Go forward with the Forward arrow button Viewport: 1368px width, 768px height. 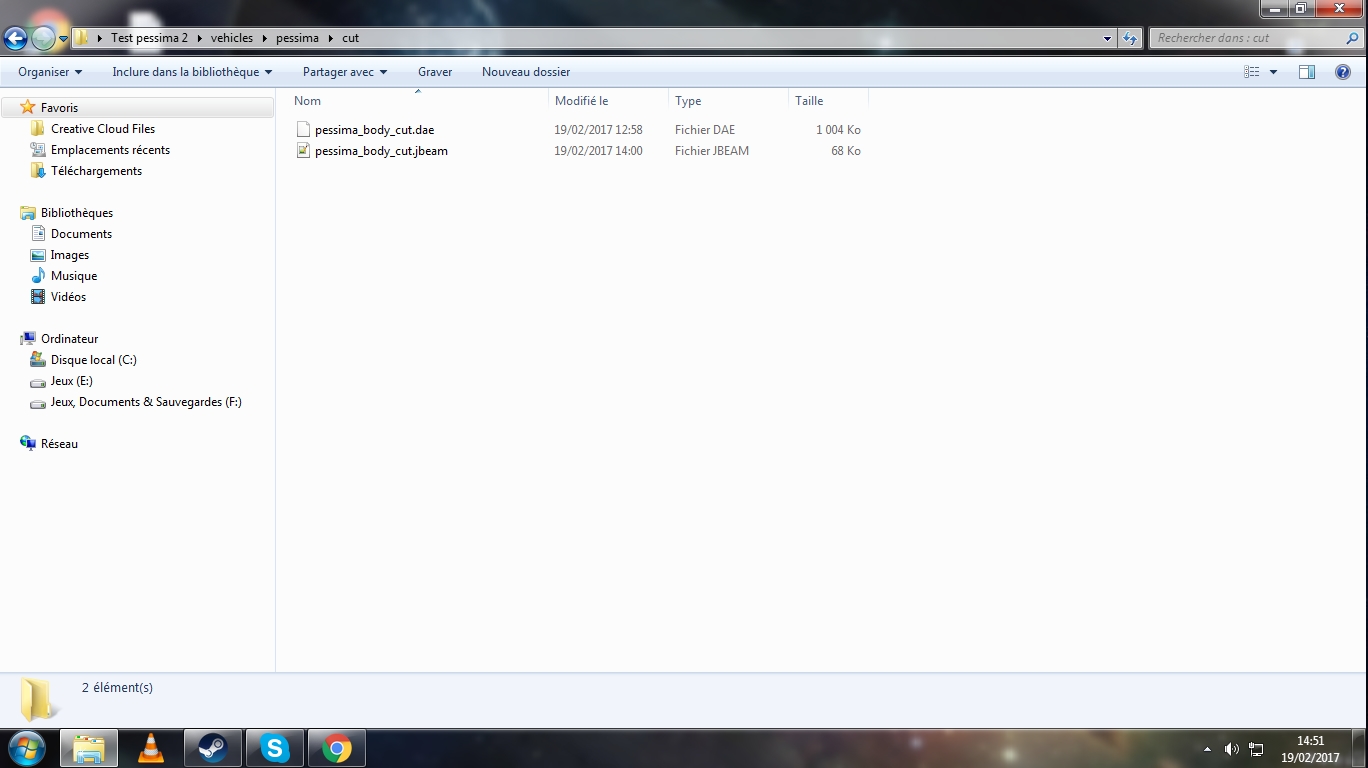pyautogui.click(x=43, y=38)
